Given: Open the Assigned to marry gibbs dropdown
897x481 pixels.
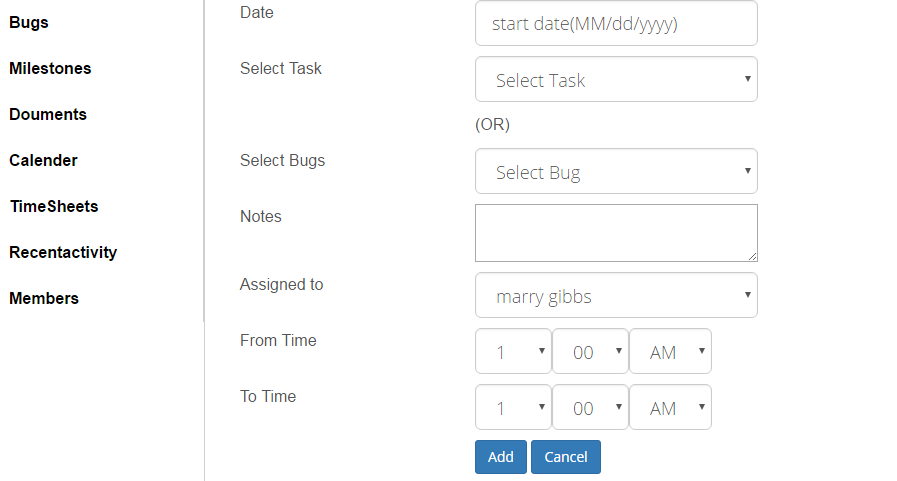Looking at the screenshot, I should point(616,295).
